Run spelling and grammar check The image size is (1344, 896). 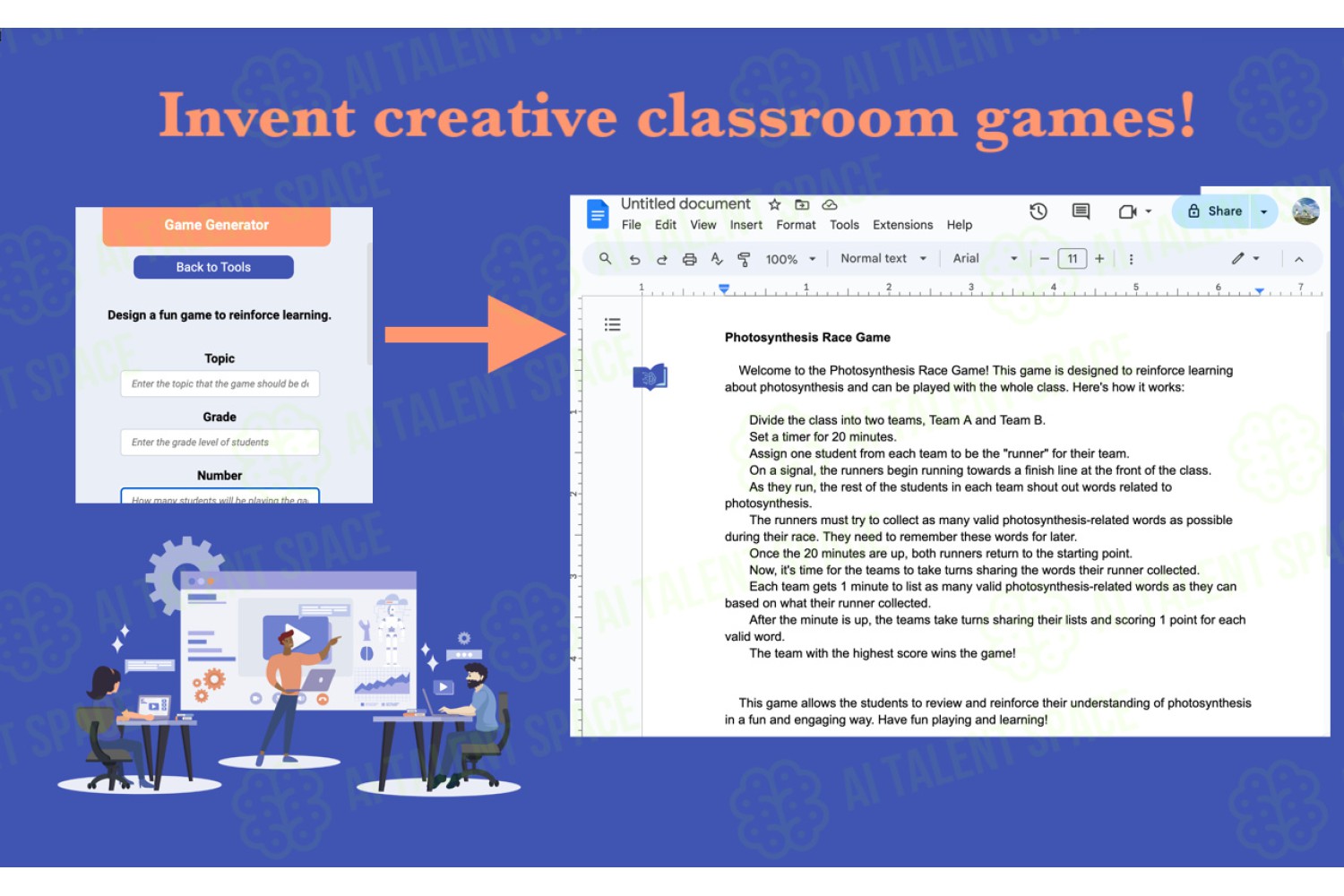click(717, 259)
